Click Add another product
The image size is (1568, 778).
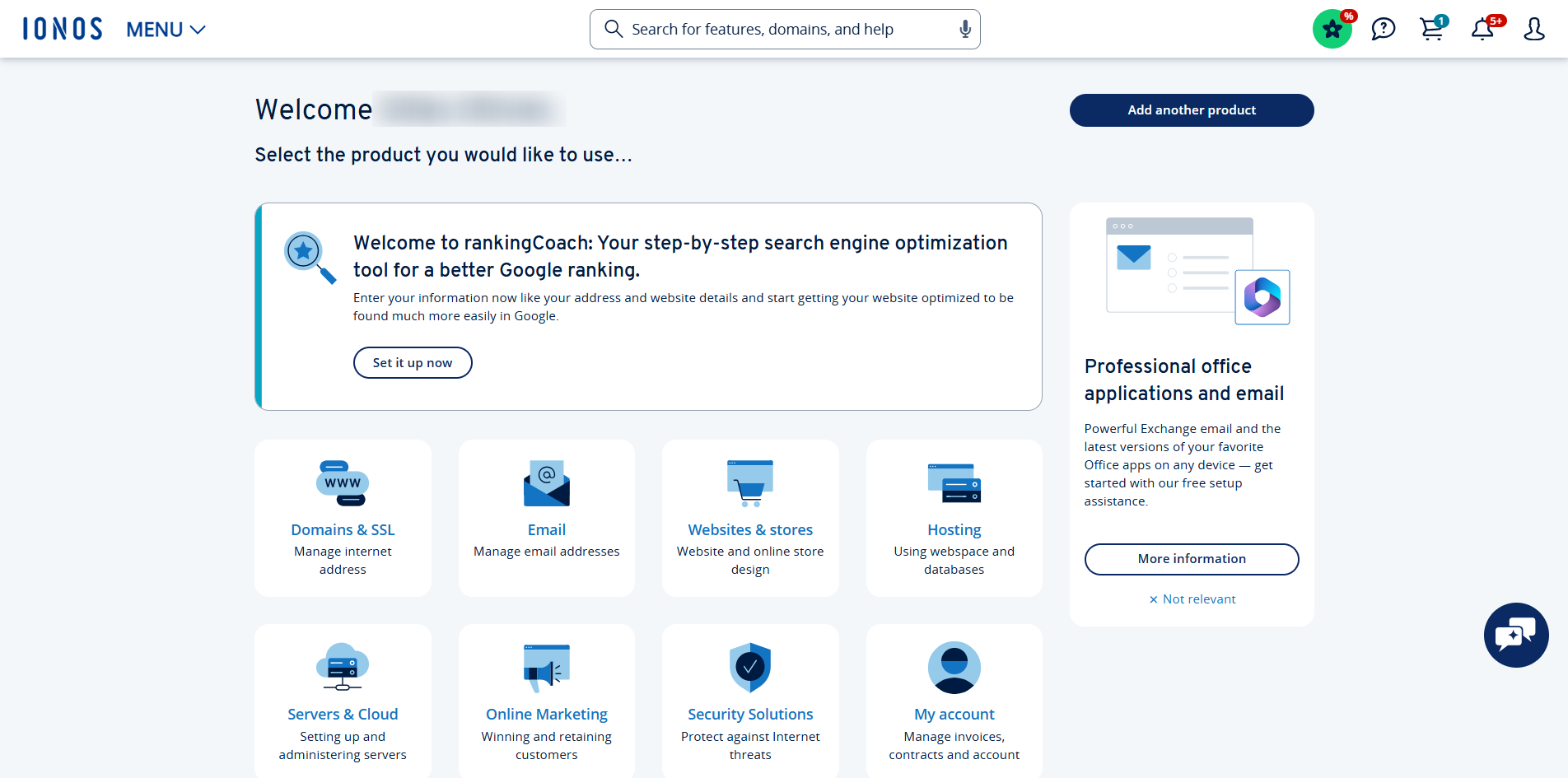[1191, 109]
